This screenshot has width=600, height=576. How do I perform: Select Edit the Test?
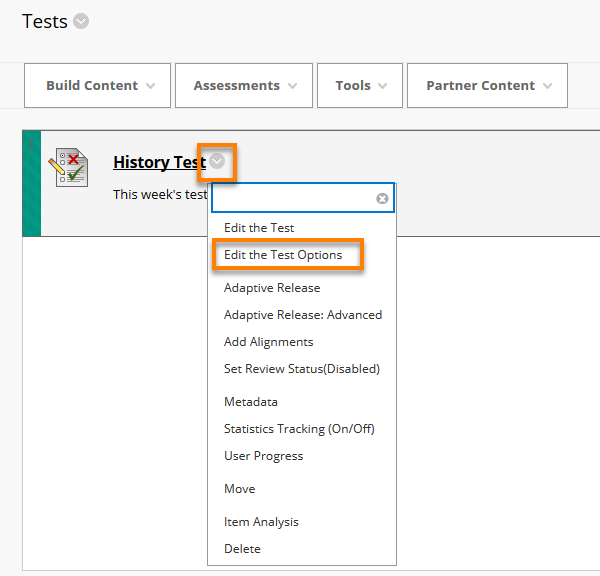tap(259, 228)
